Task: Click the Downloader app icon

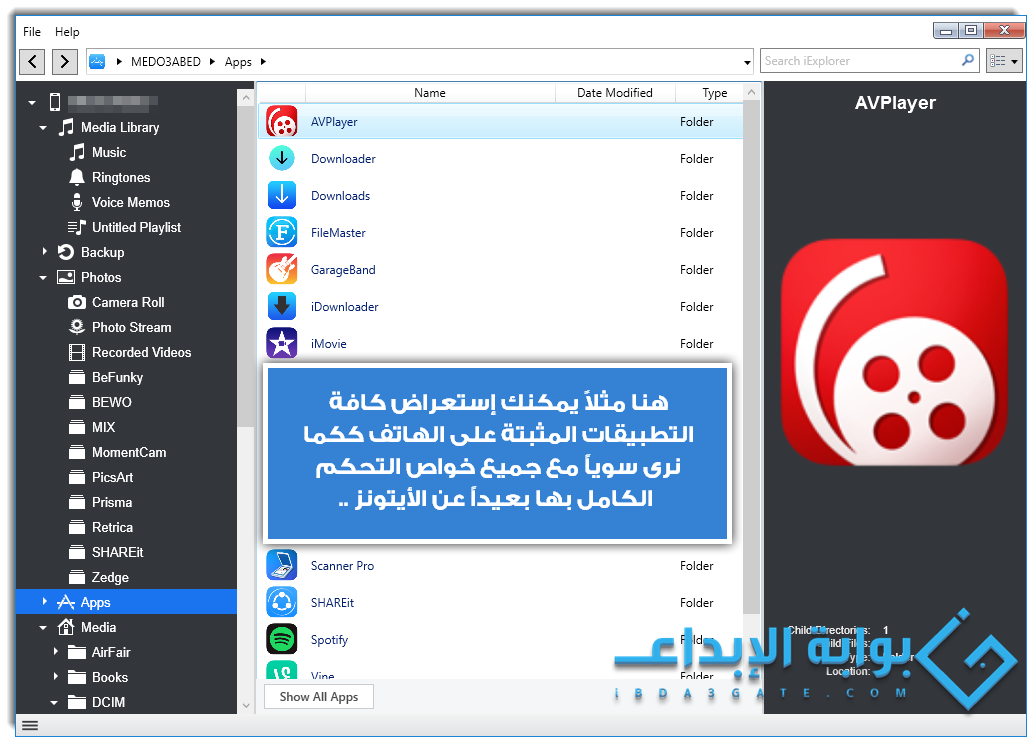Action: (x=282, y=159)
